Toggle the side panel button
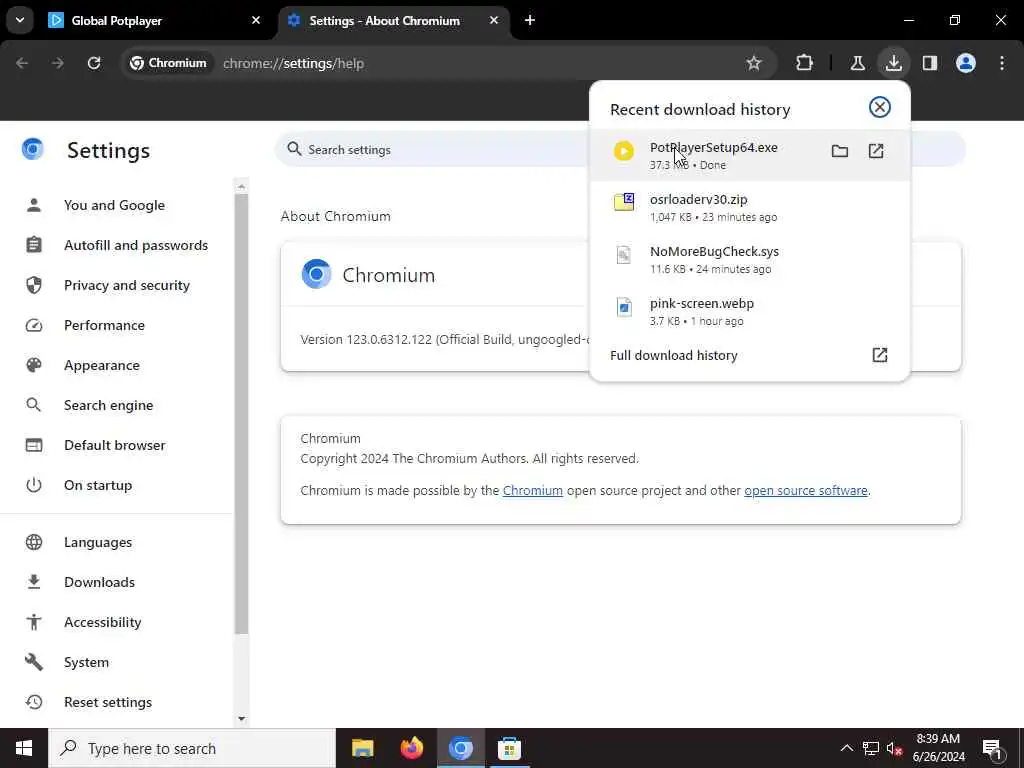 point(929,63)
